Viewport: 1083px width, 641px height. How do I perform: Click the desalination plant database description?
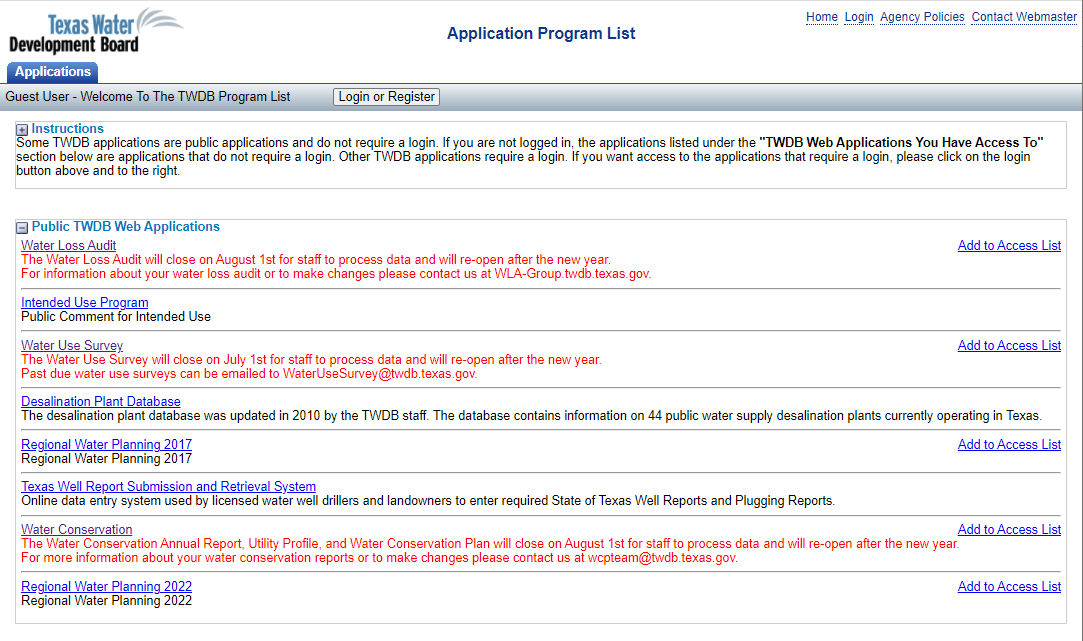tap(531, 416)
